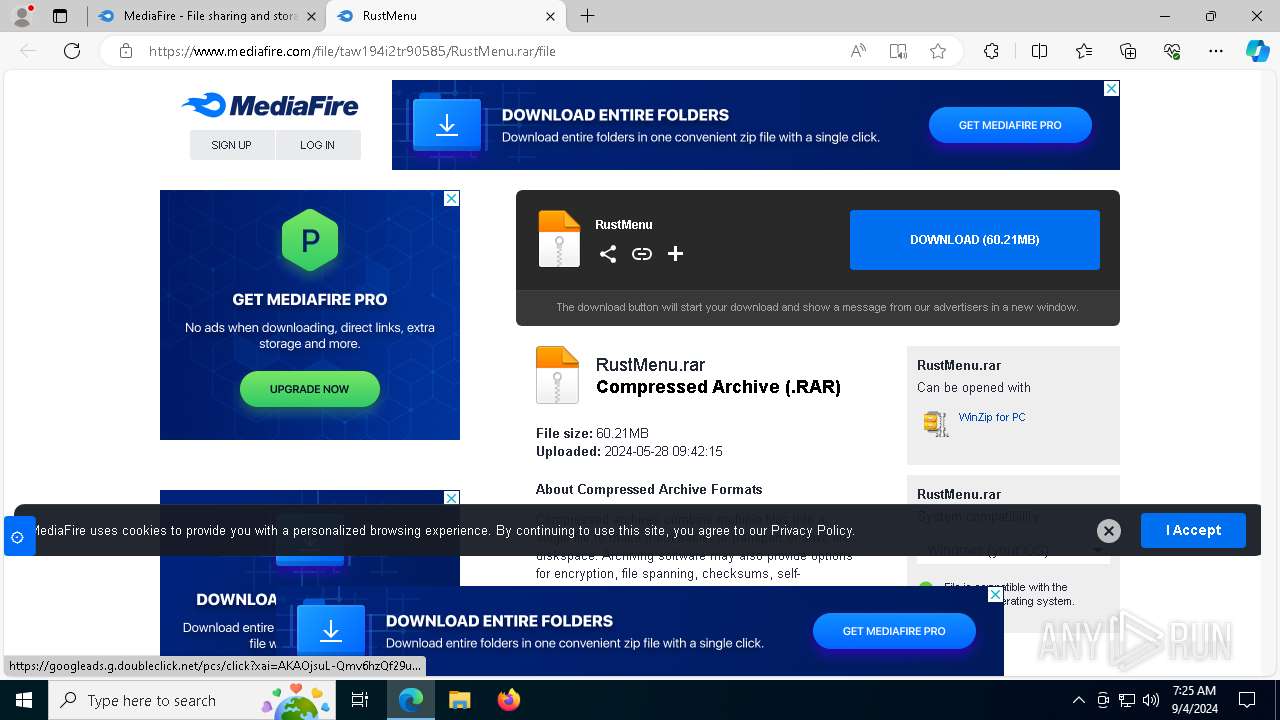Click GET MEDIAFIRE PRO in top banner
Viewport: 1280px width, 720px height.
pos(1010,125)
